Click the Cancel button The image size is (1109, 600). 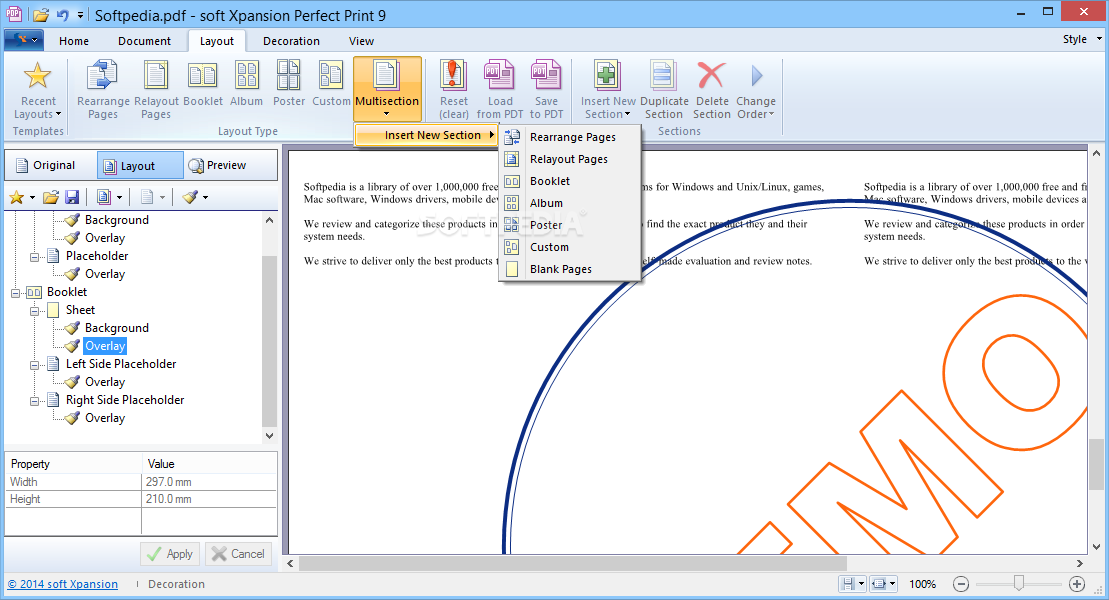[x=238, y=554]
